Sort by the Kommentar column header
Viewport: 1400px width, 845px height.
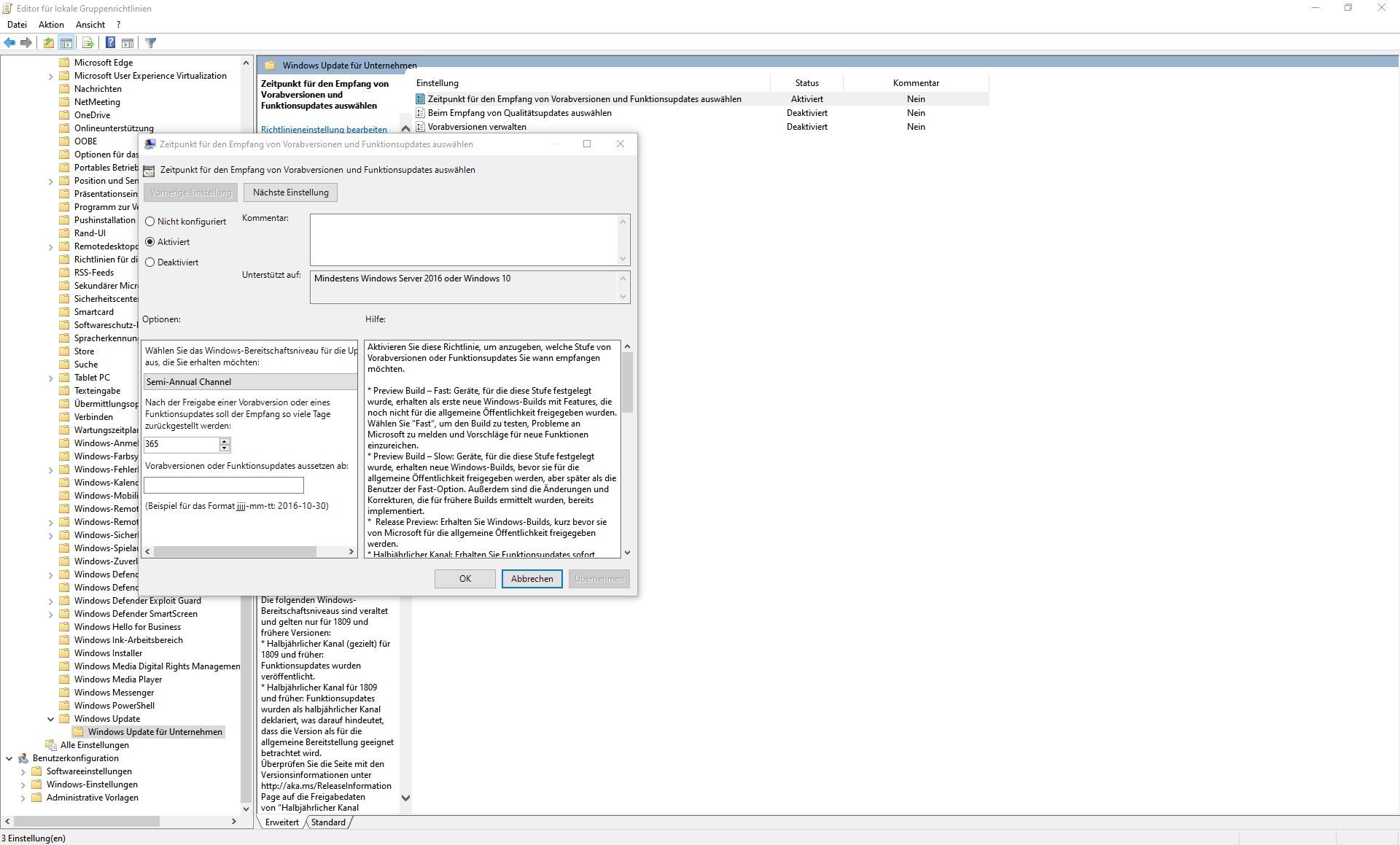click(916, 83)
